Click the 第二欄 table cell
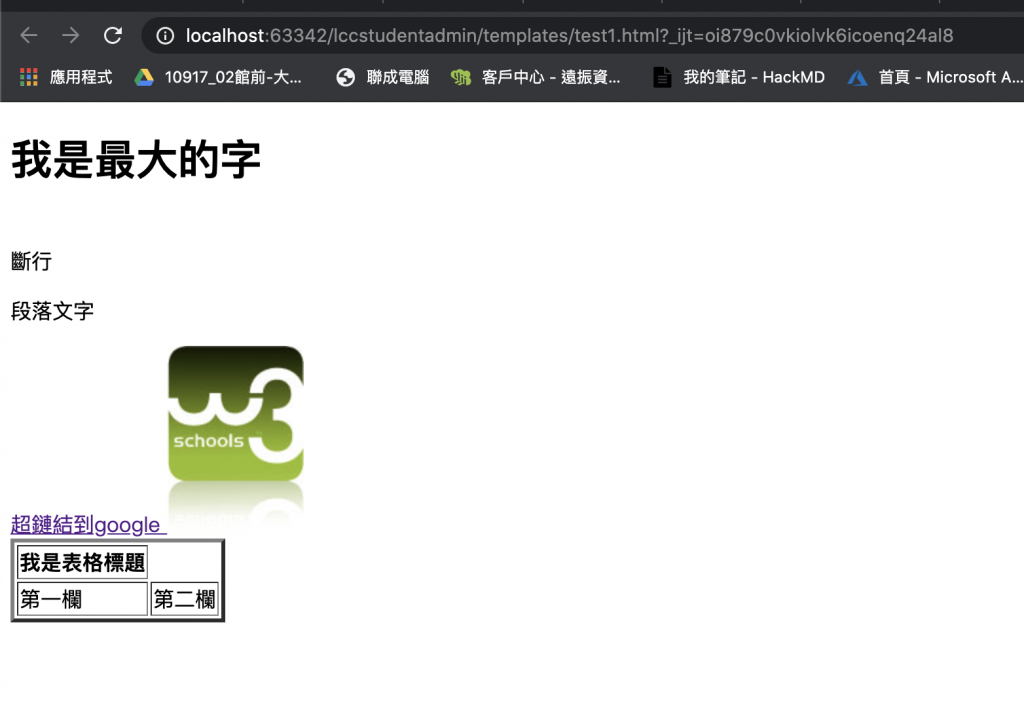Screen dimensions: 1024x701 [x=184, y=599]
